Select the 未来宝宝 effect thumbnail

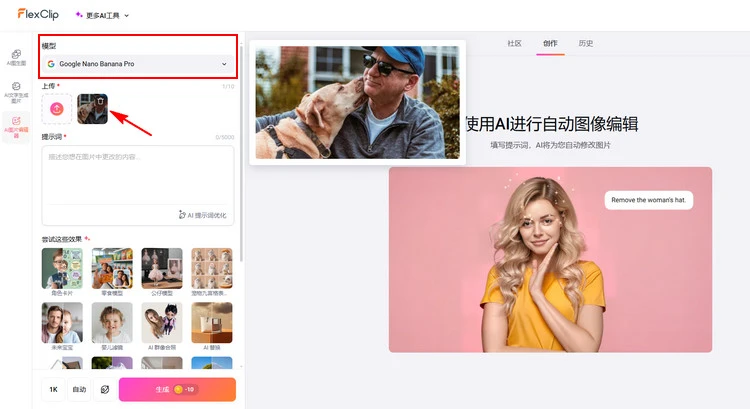(62, 325)
